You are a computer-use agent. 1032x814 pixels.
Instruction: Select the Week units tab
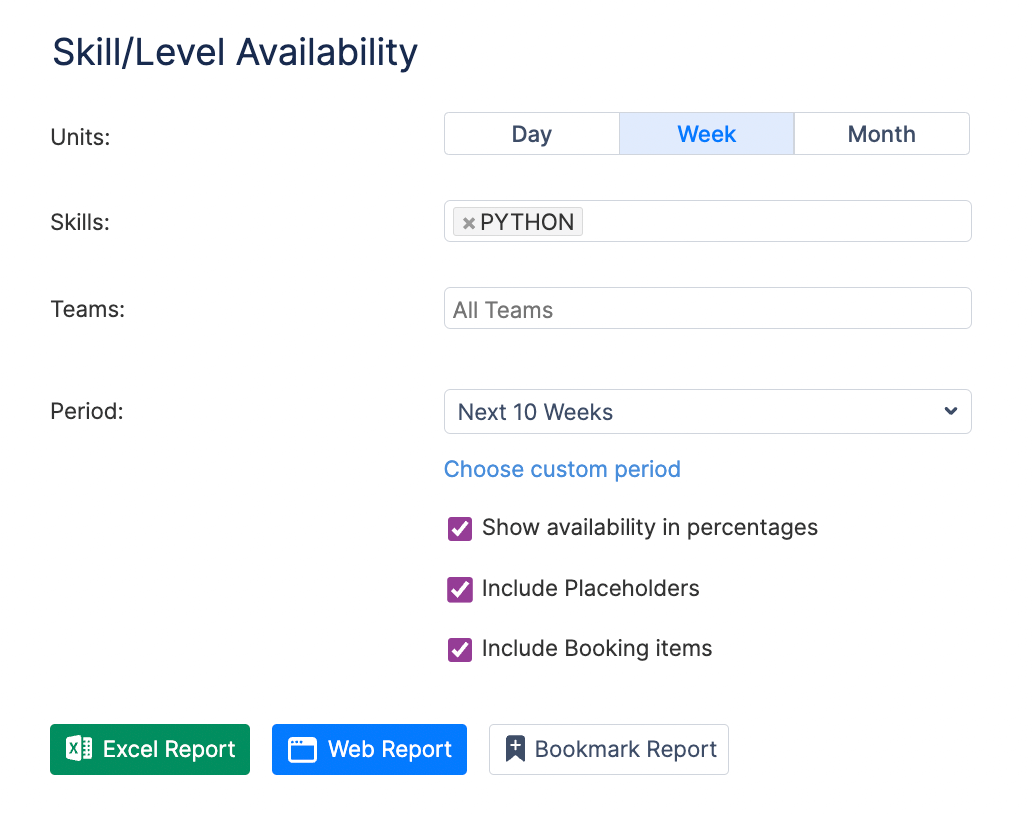706,134
